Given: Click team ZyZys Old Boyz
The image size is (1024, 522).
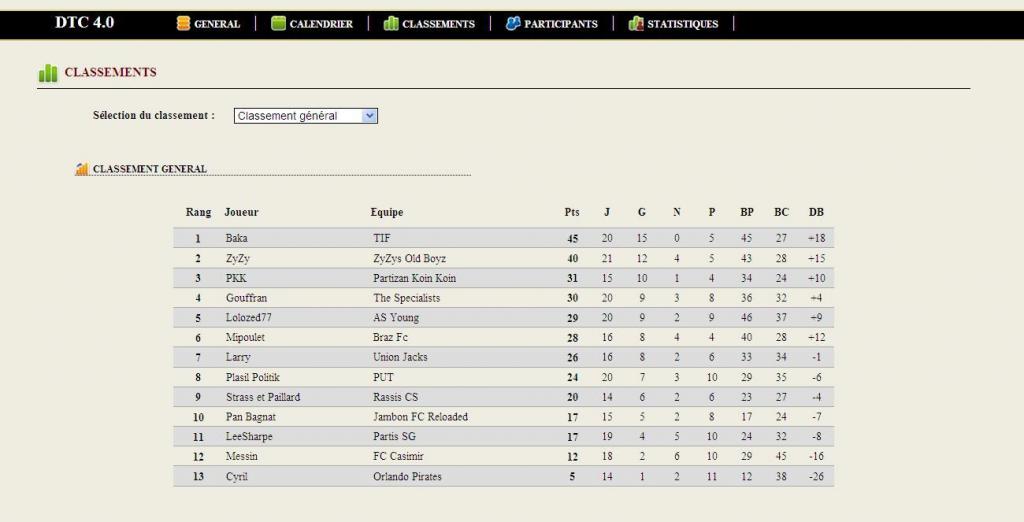Looking at the screenshot, I should click(x=409, y=258).
